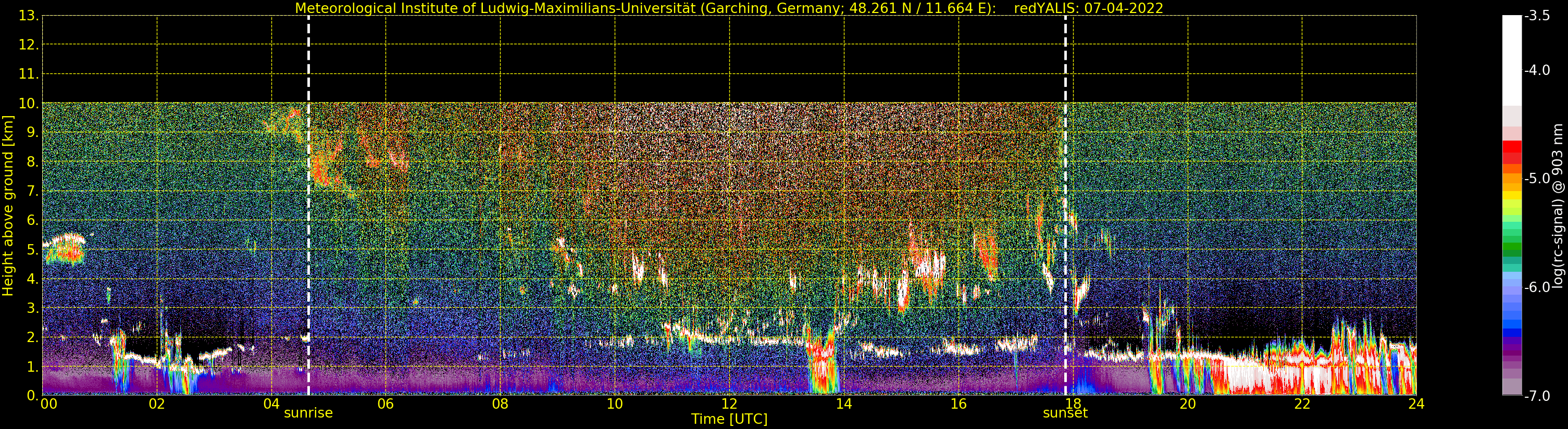Viewport: 1568px width, 429px height.
Task: Click the '4.' tick on the height axis
Action: point(32,279)
